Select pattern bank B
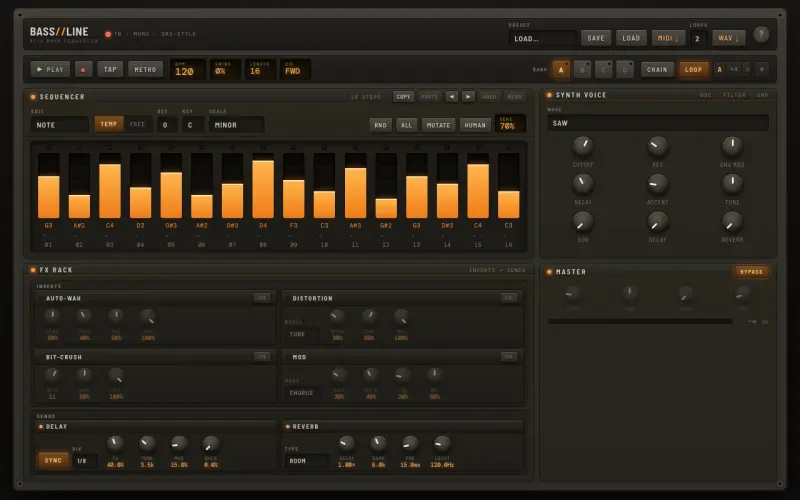 pos(582,70)
